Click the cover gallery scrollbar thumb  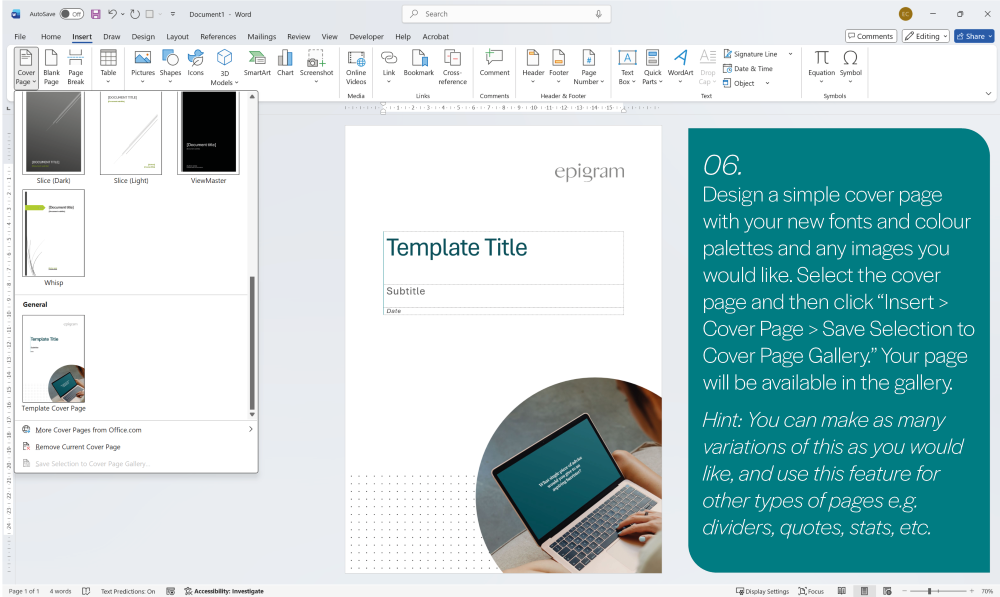tap(252, 343)
